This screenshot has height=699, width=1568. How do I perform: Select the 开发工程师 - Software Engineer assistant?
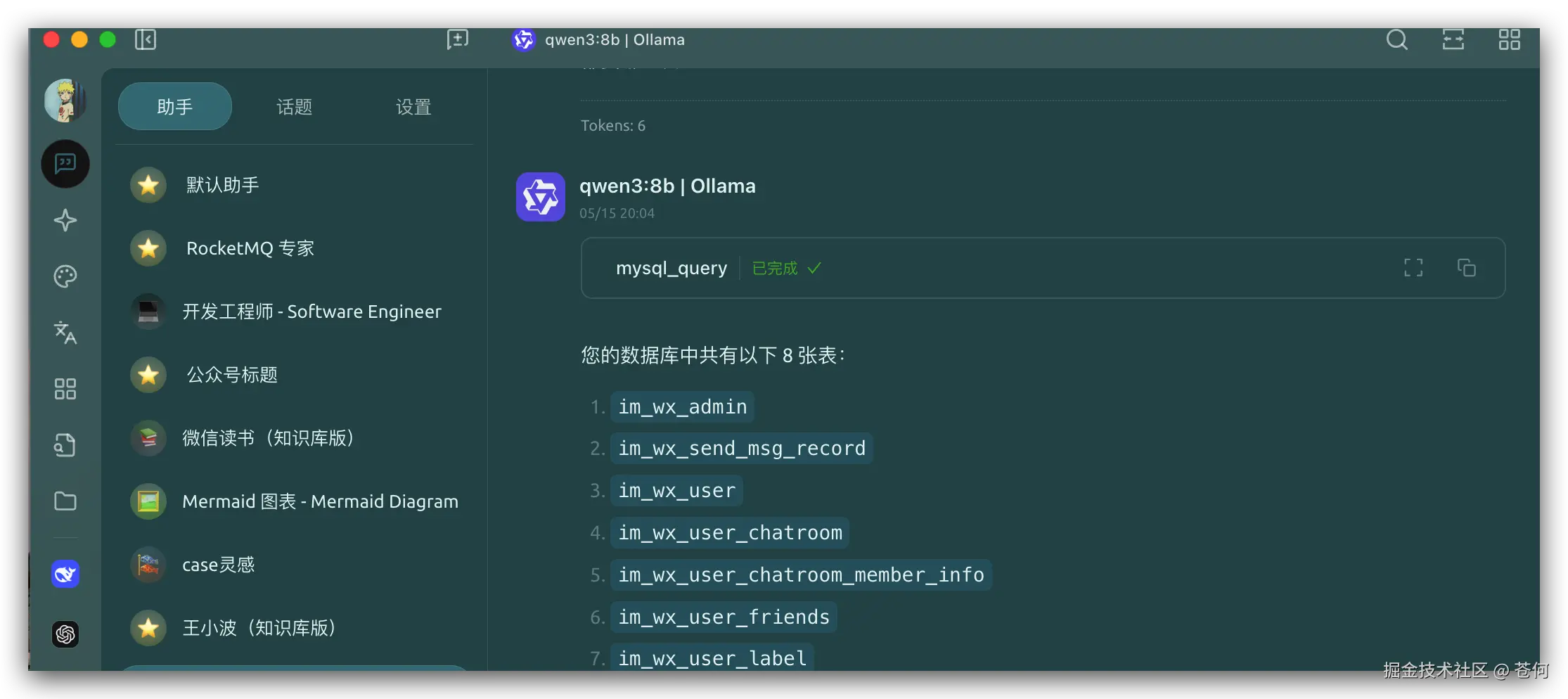click(295, 312)
